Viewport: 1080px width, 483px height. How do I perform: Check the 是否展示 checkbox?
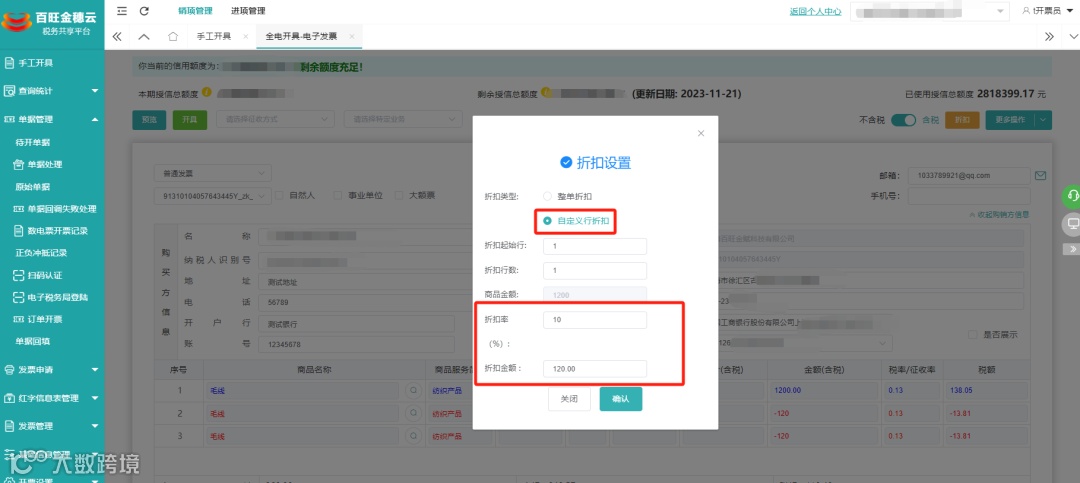point(973,335)
